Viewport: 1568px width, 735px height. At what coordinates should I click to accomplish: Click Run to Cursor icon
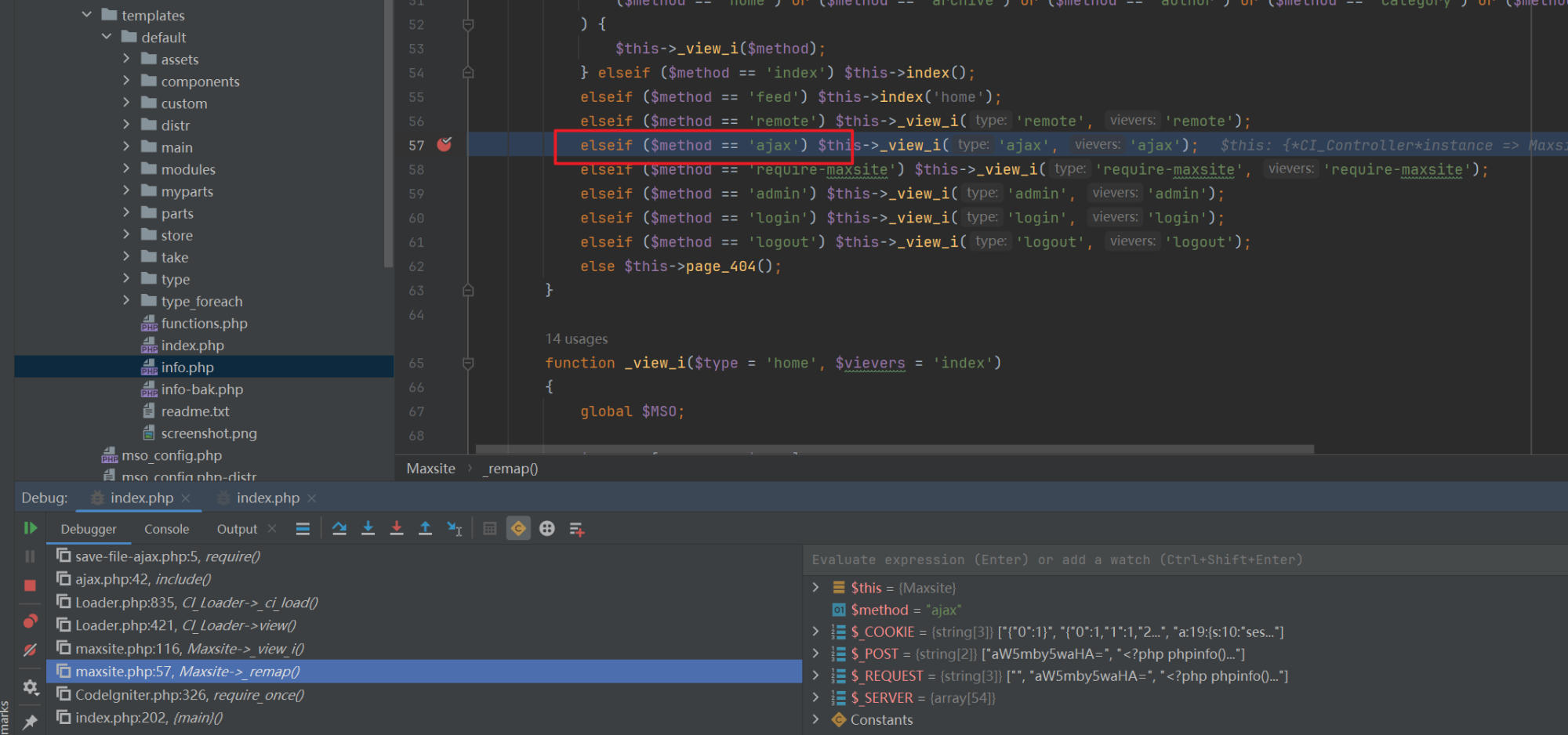(454, 529)
